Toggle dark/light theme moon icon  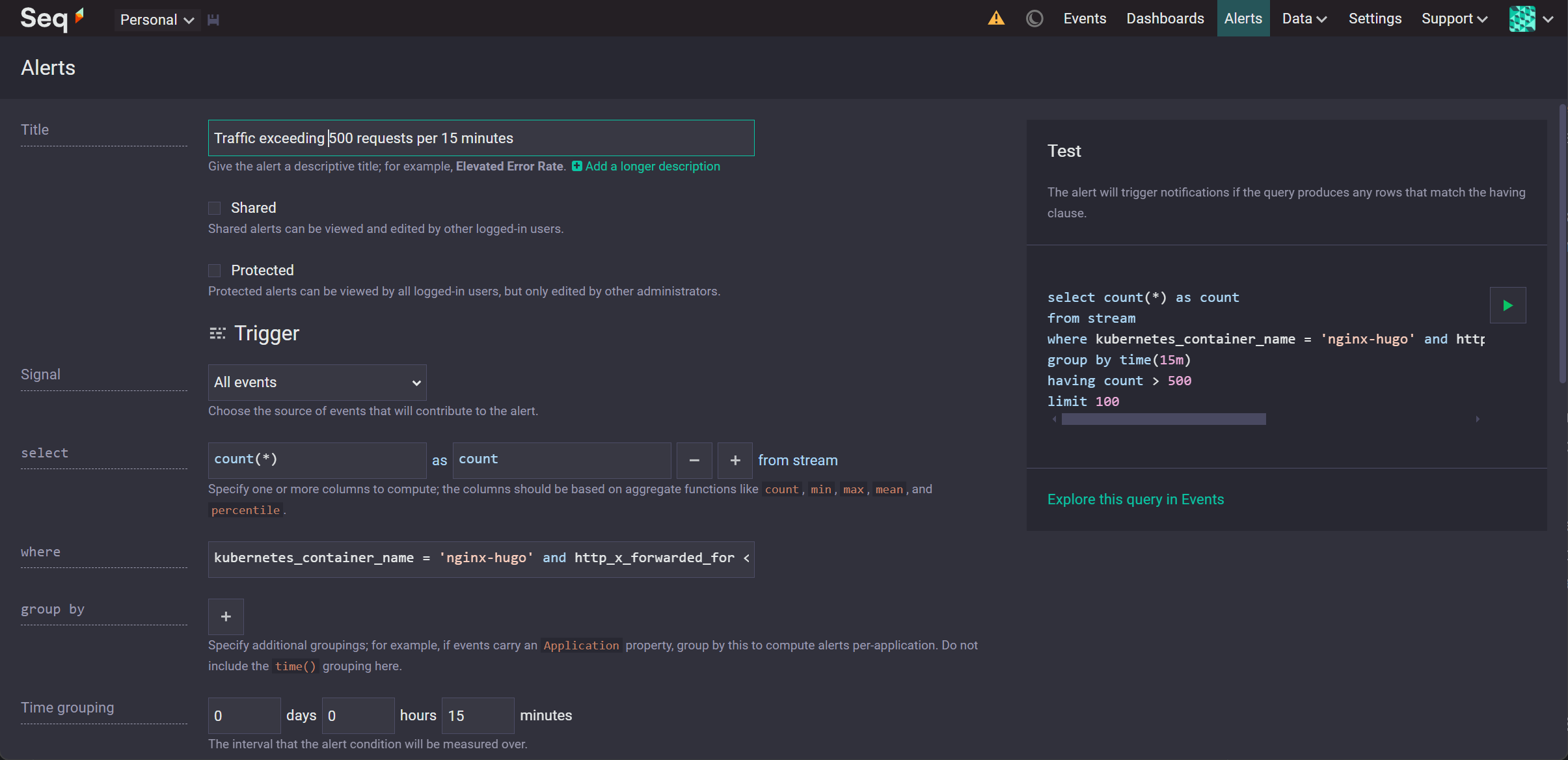pyautogui.click(x=1034, y=18)
